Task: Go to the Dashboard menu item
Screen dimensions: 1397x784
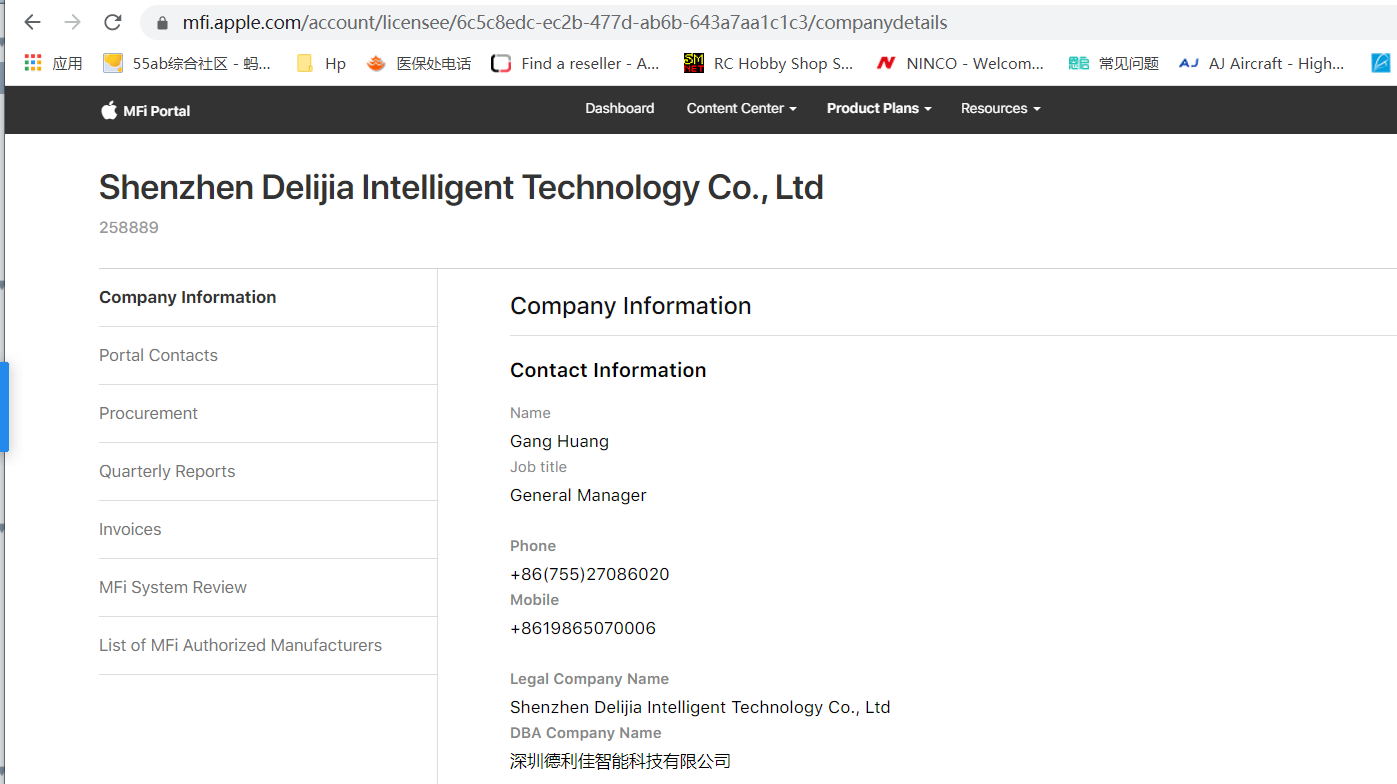Action: click(620, 108)
